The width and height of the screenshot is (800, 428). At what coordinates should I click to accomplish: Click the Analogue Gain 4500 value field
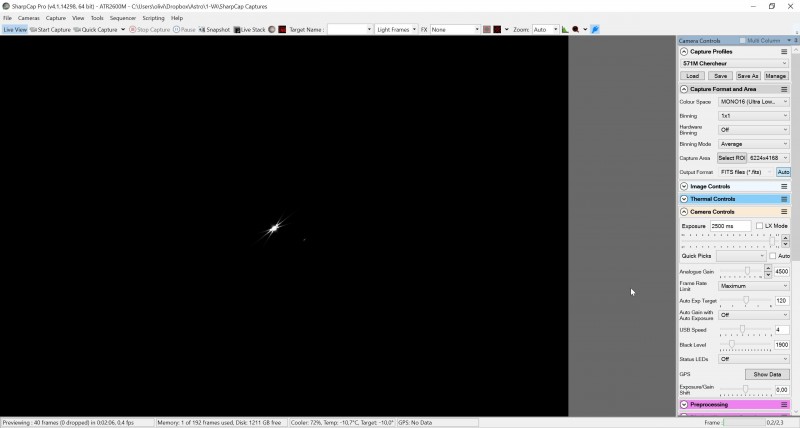(x=782, y=272)
